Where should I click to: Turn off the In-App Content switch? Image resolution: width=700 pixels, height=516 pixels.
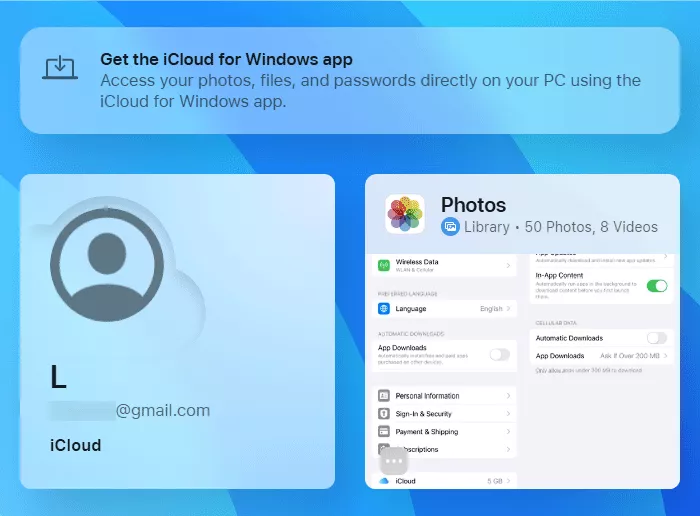click(657, 286)
